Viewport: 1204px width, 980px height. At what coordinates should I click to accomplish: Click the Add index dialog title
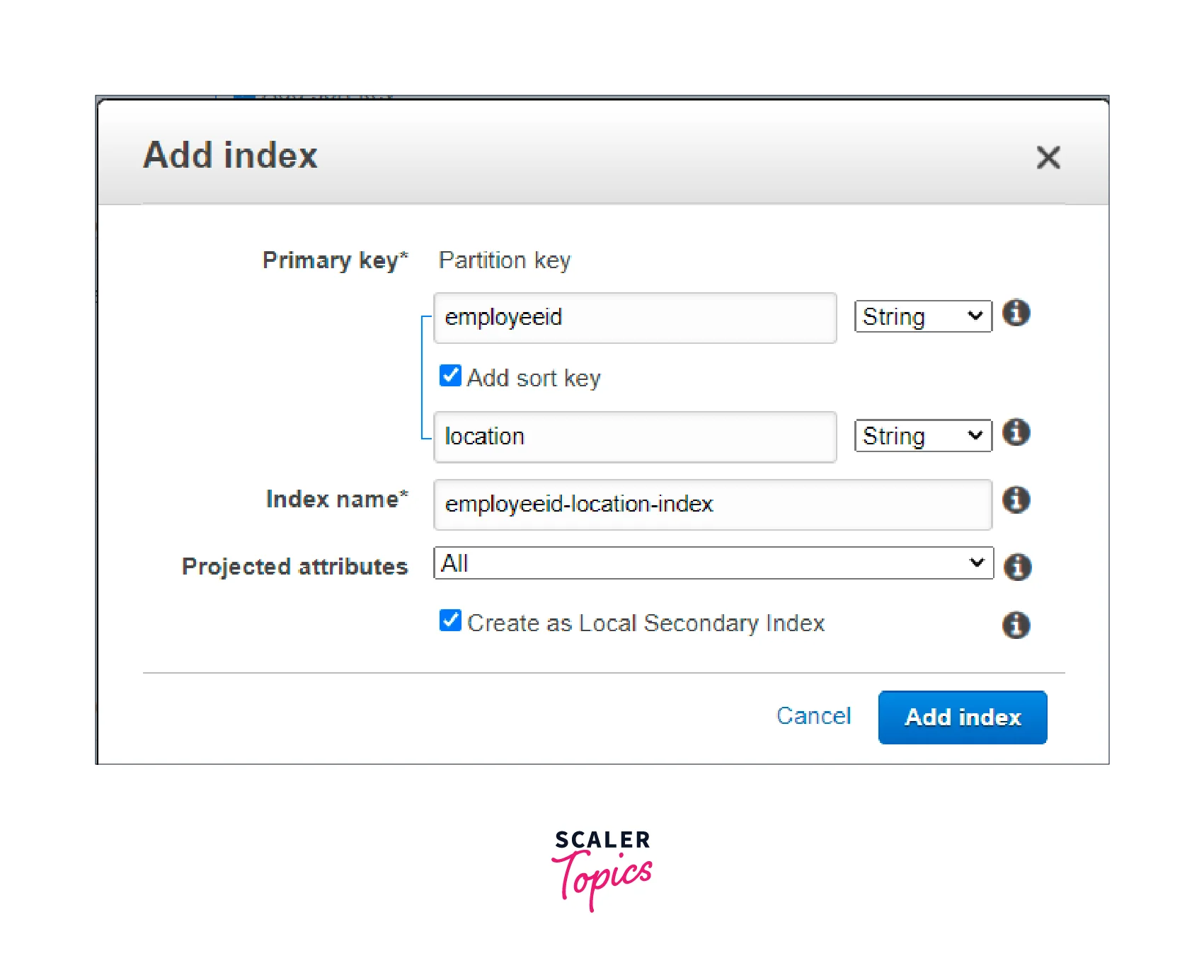(x=230, y=156)
